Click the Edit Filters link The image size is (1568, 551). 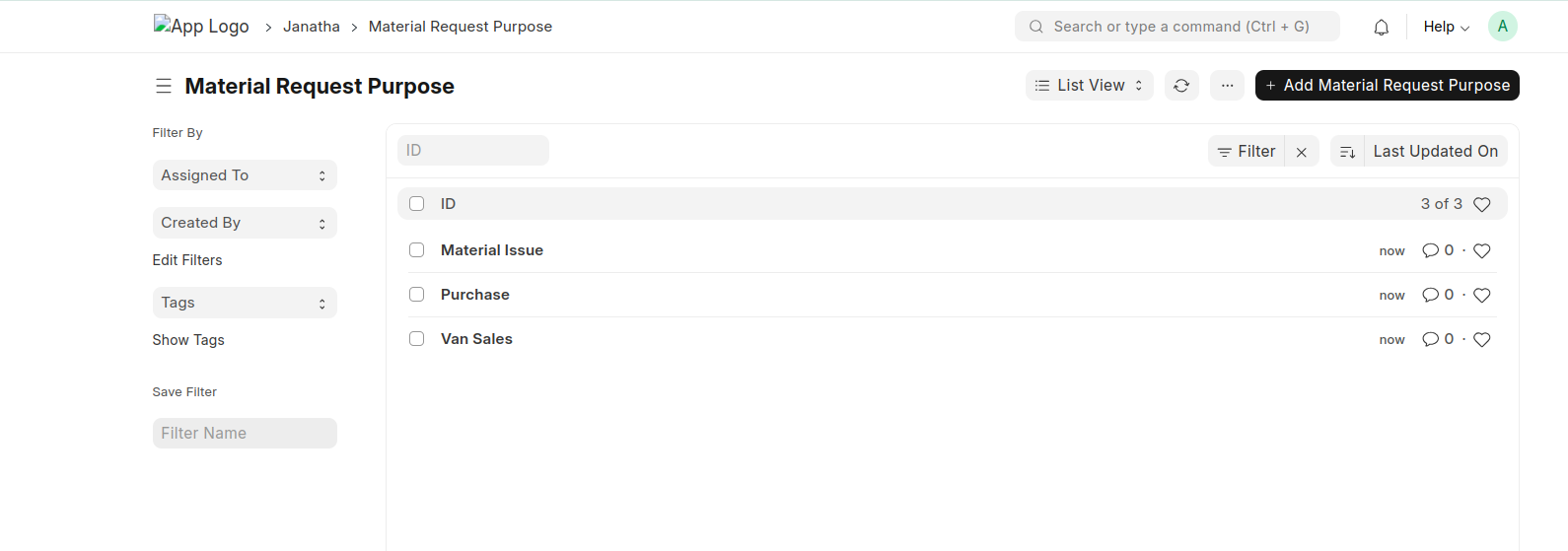[187, 260]
